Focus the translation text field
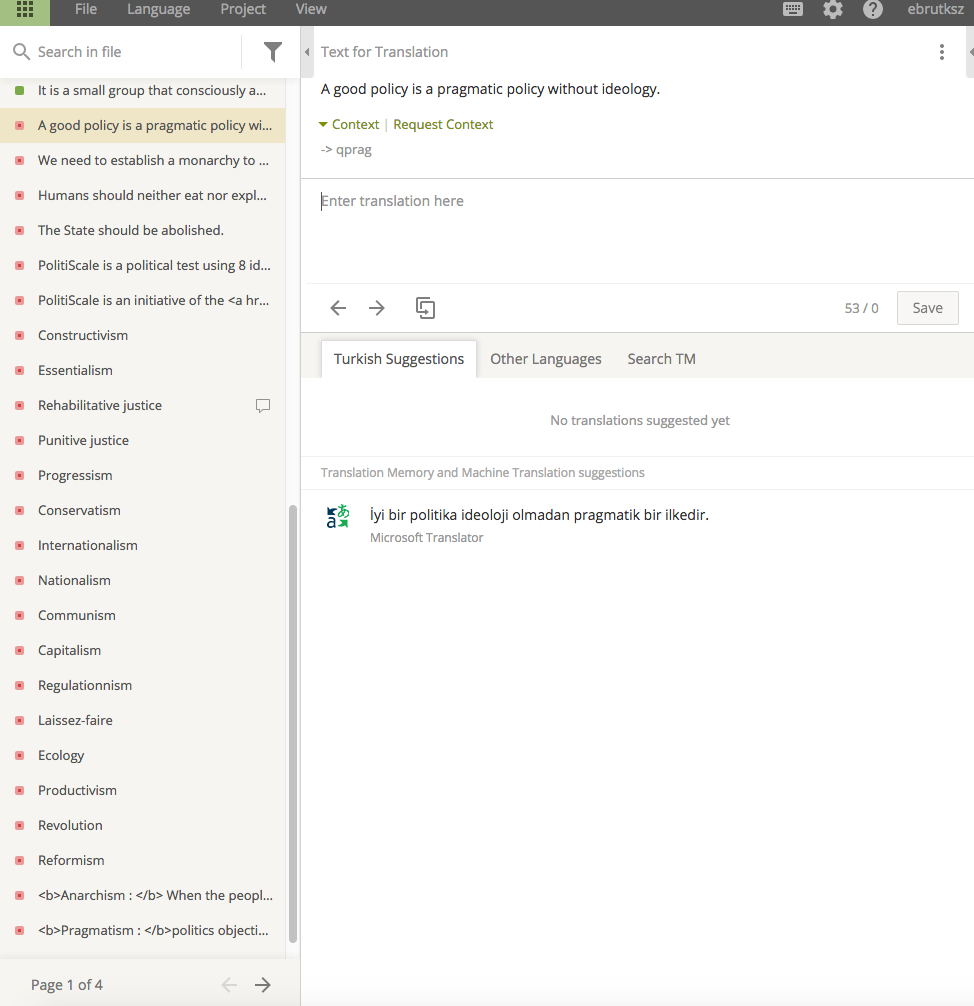 (x=639, y=231)
